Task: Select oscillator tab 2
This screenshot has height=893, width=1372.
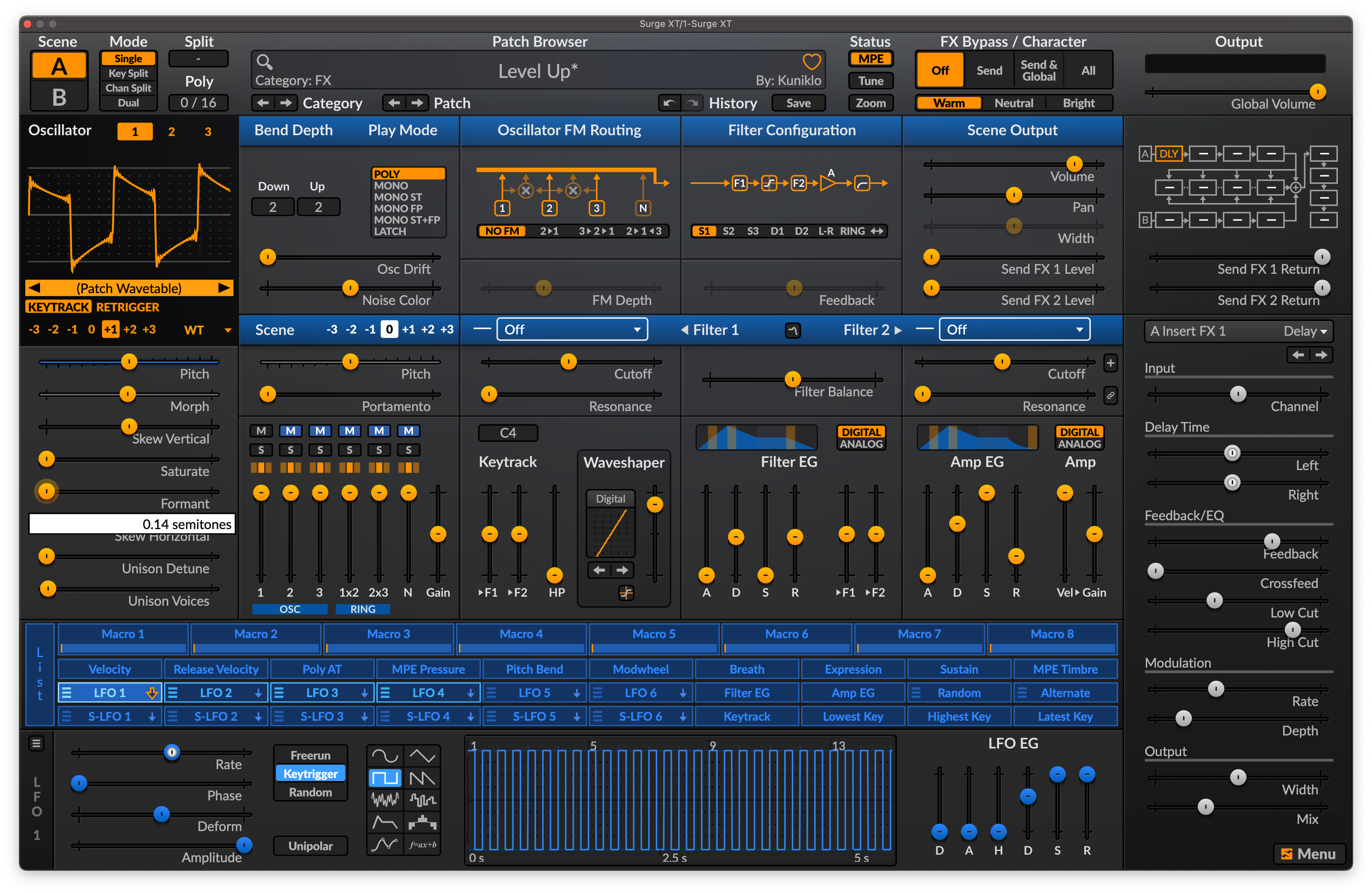Action: pos(171,131)
